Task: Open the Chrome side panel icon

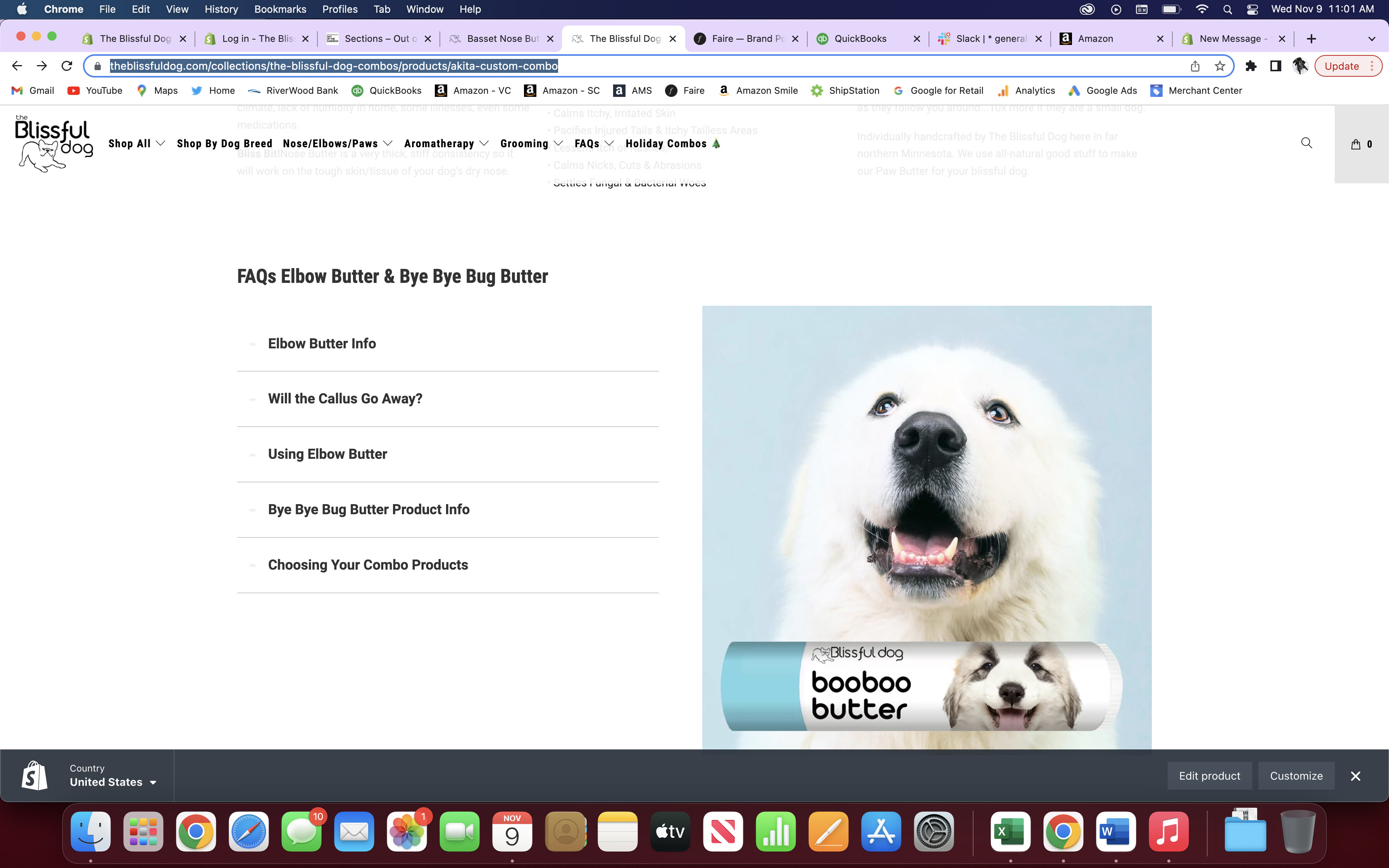Action: [x=1275, y=66]
